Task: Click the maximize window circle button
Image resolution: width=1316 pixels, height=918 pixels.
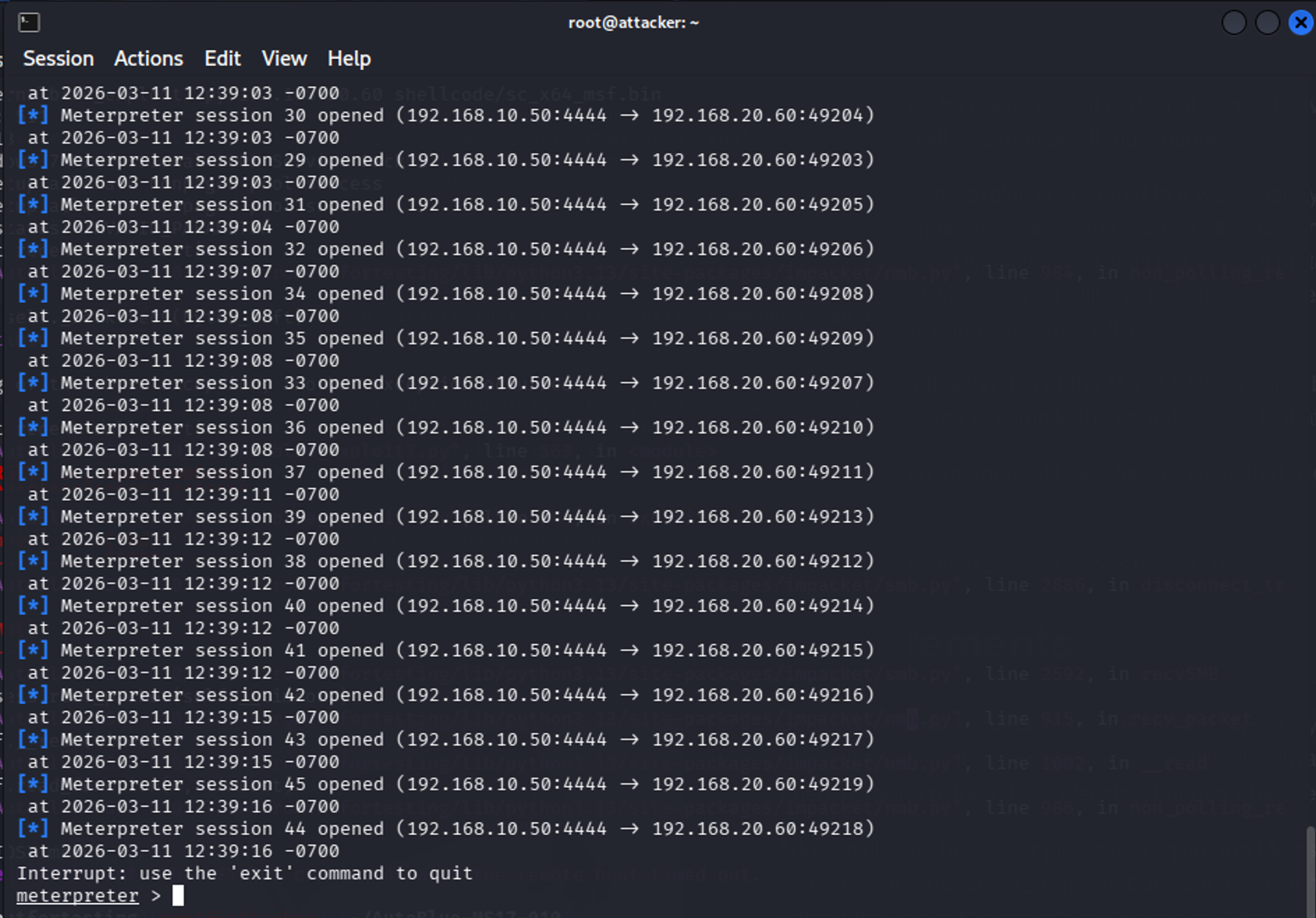Action: [x=1267, y=22]
